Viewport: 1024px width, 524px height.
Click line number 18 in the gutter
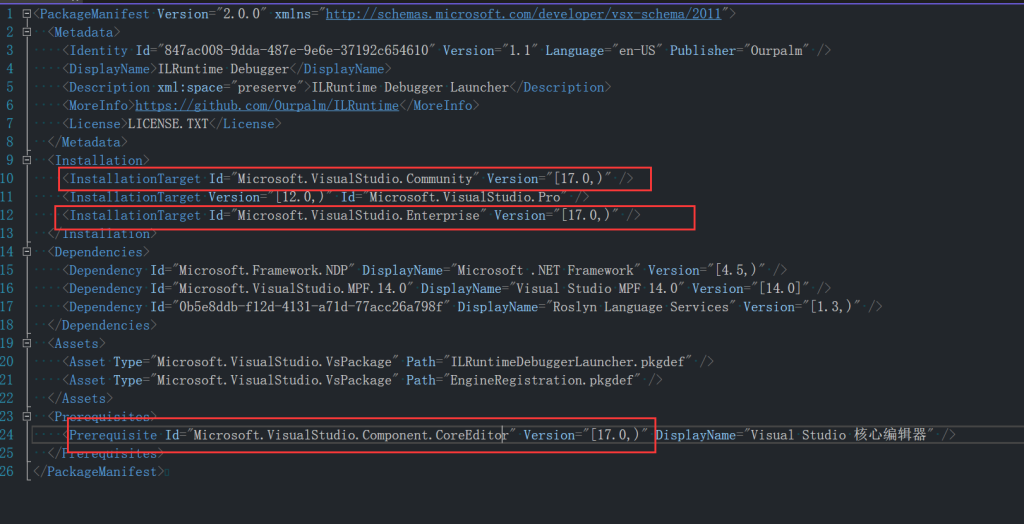7,325
